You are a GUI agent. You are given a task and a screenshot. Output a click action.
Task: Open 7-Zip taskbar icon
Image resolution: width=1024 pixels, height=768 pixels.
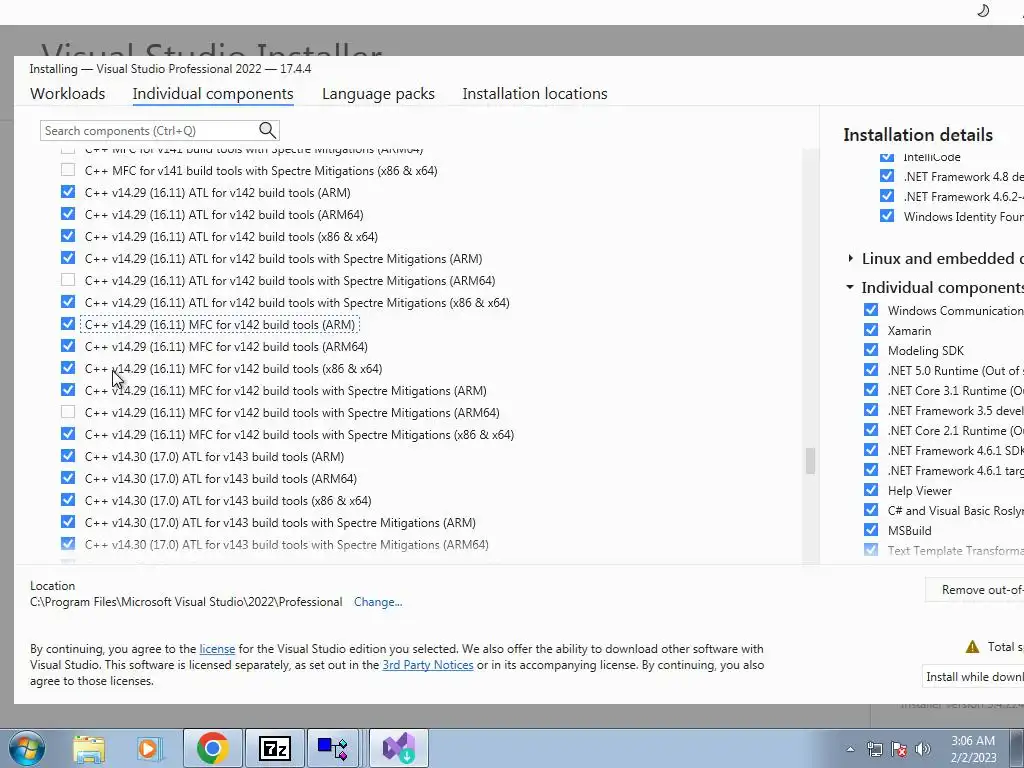point(274,748)
